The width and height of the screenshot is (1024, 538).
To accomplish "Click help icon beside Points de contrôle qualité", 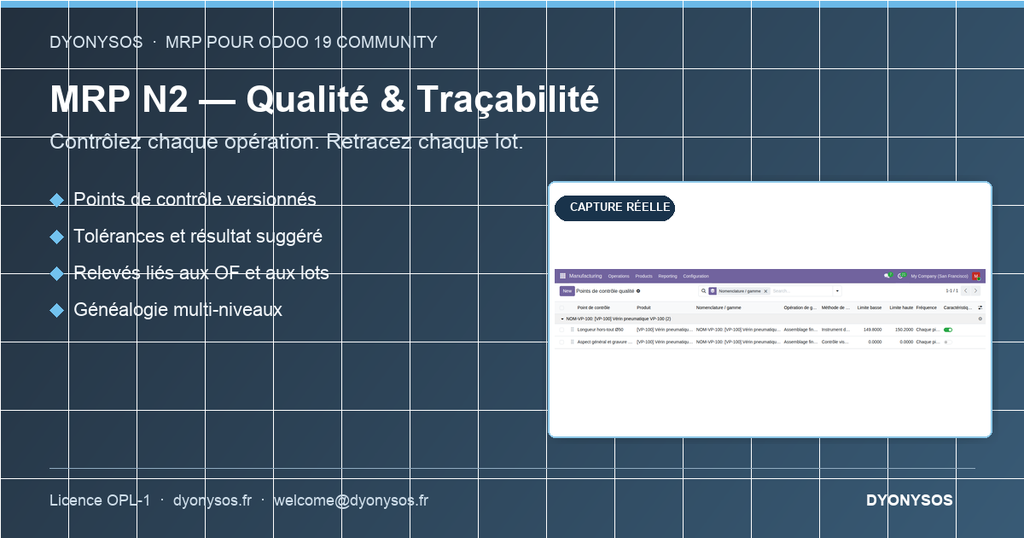I will point(638,291).
